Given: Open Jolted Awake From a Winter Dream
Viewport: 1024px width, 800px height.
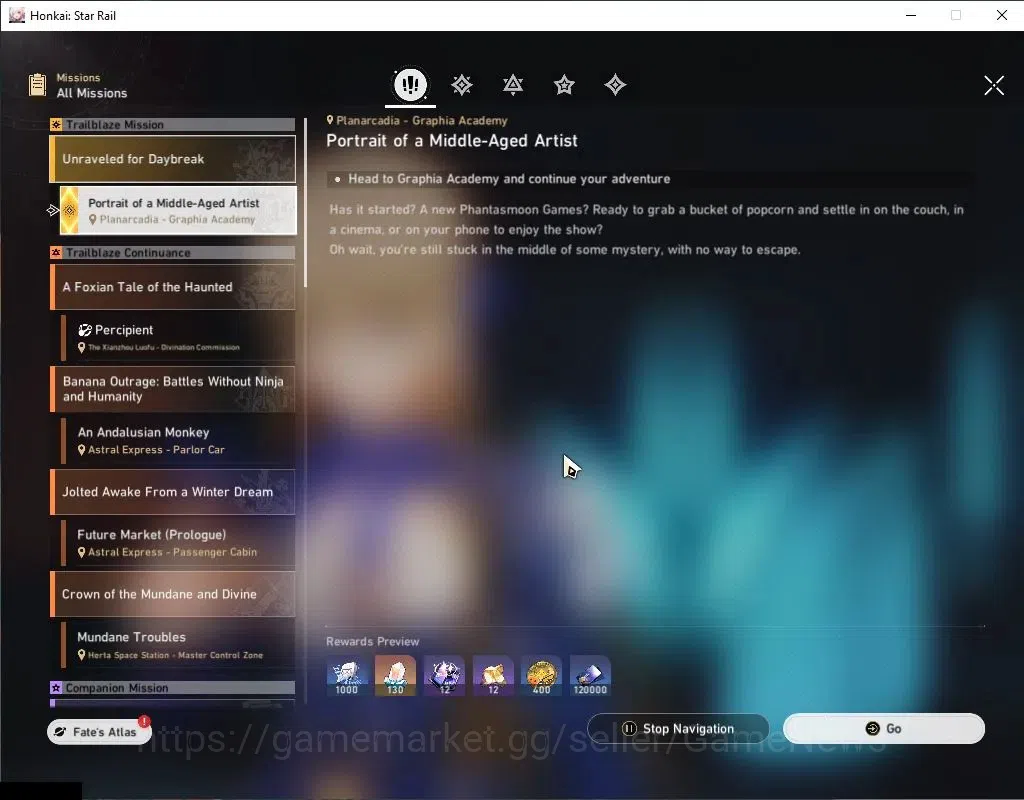Looking at the screenshot, I should click(172, 492).
